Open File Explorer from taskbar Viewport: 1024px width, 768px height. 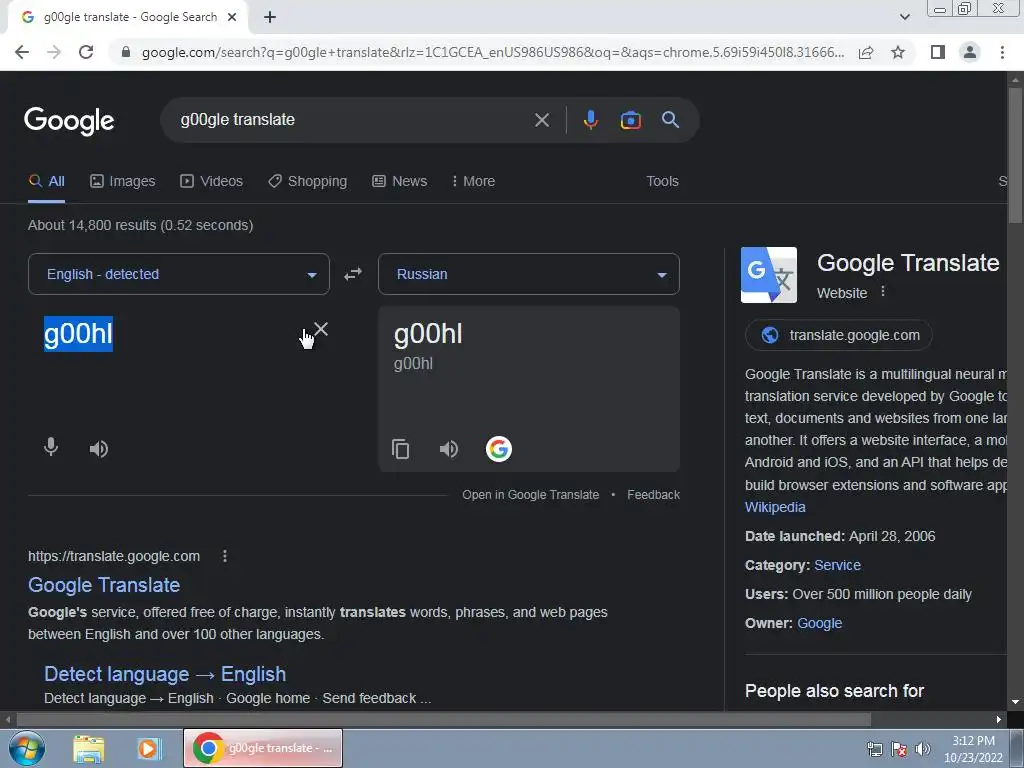(89, 748)
